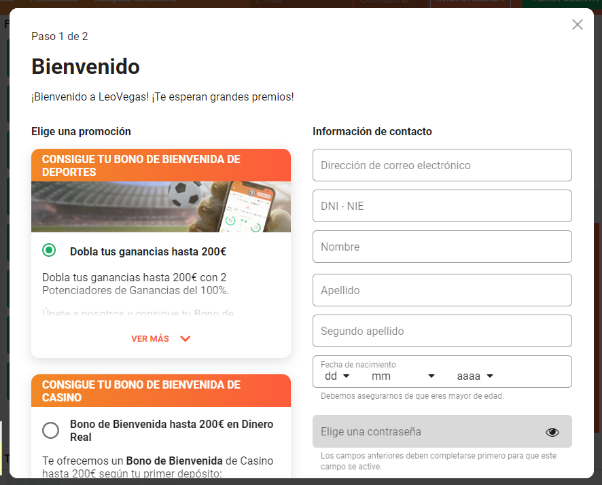
Task: Open the month (mm) birth date dropdown
Action: coord(403,377)
